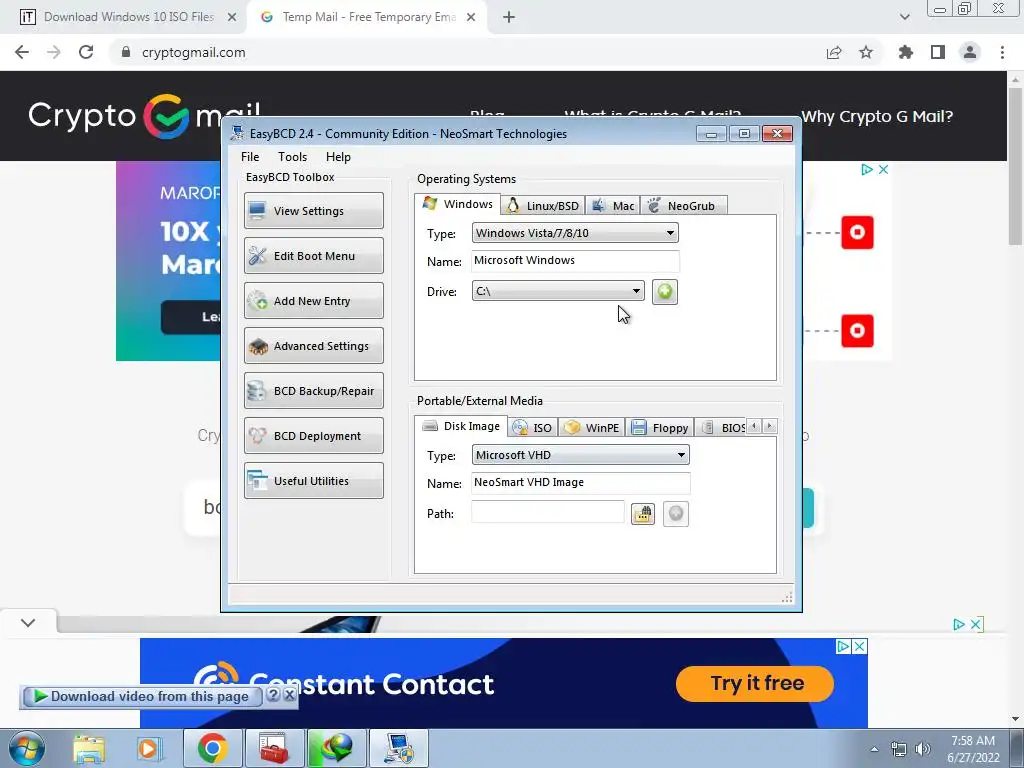The image size is (1024, 768).
Task: Toggle the Chrome side panel icon
Action: 938,52
